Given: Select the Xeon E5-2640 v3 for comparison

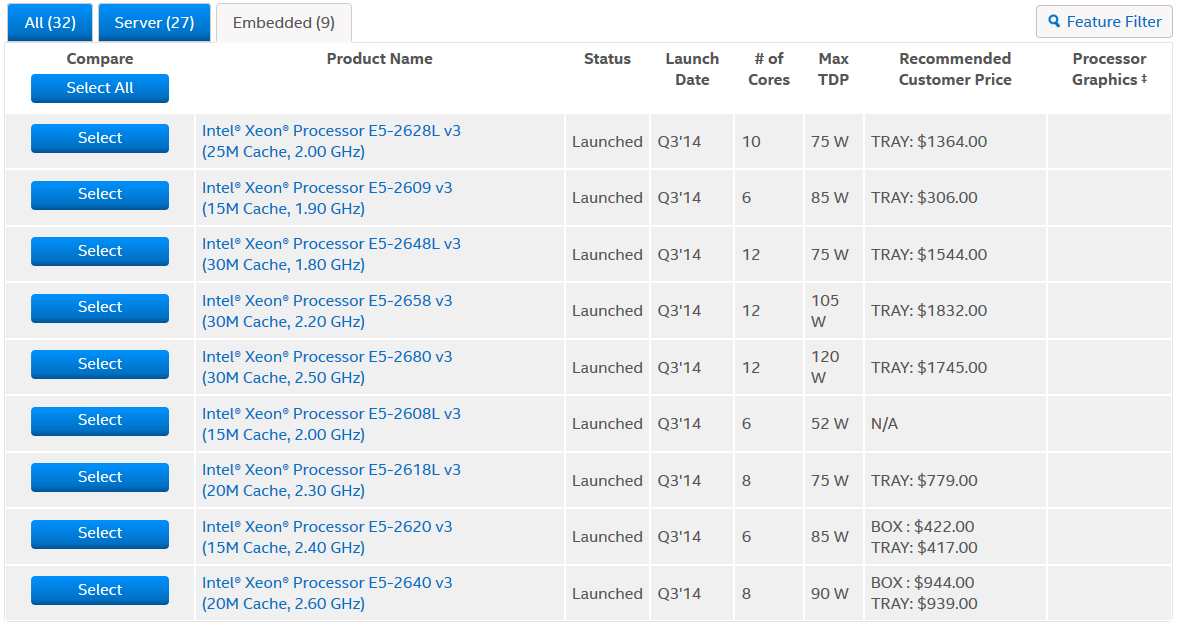Looking at the screenshot, I should click(100, 590).
